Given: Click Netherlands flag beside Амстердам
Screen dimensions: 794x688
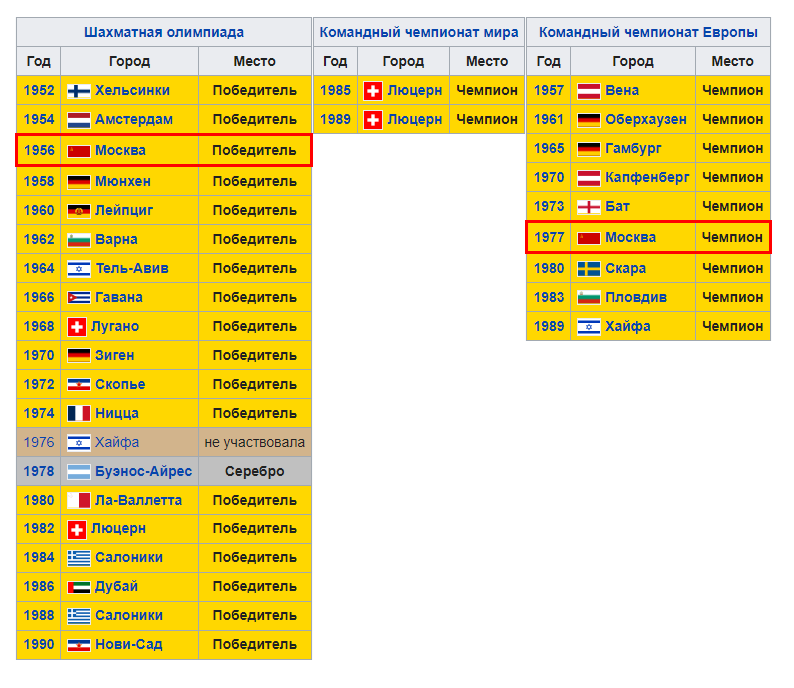Looking at the screenshot, I should click(x=79, y=120).
